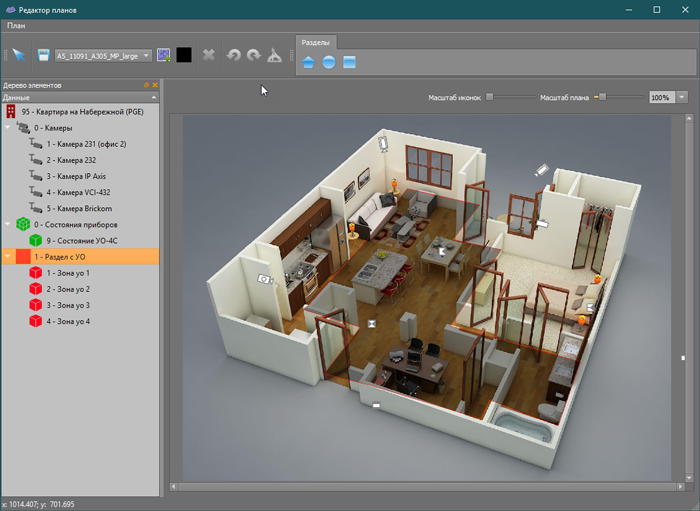
Task: Click the Масштаб плана slider handle
Action: [601, 97]
